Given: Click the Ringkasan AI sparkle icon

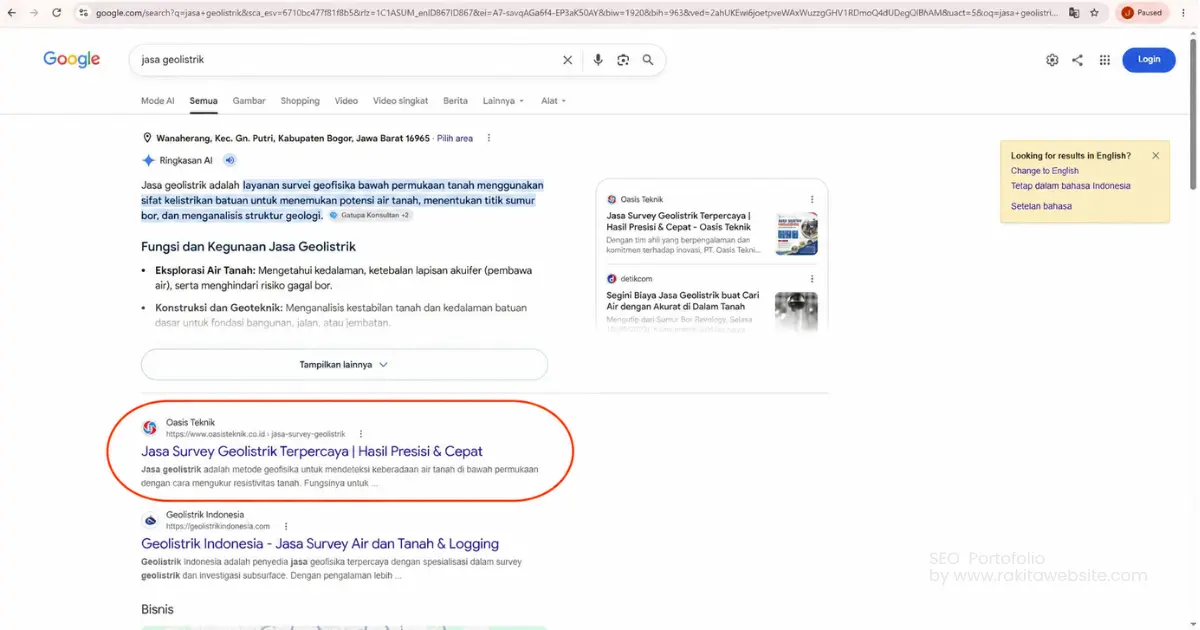Looking at the screenshot, I should 148,160.
